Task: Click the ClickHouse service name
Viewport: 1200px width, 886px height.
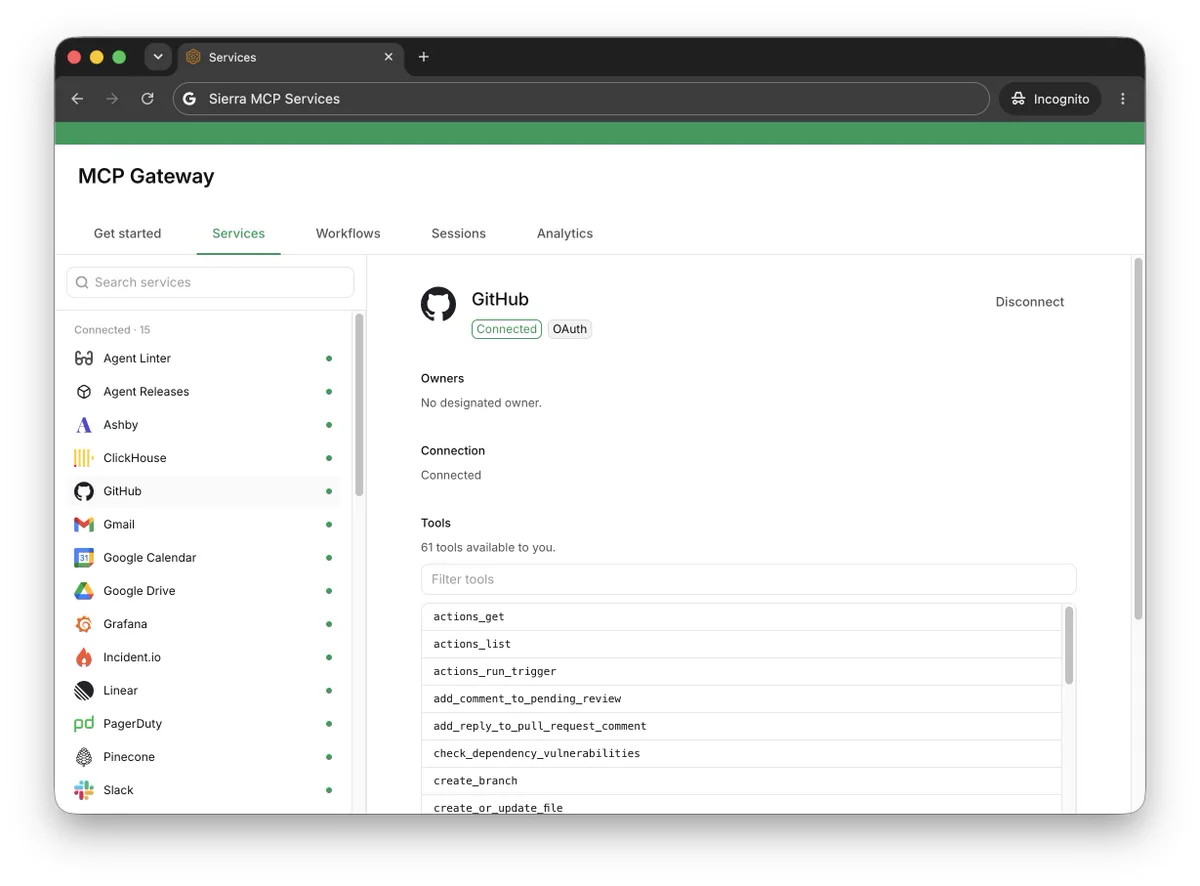Action: pyautogui.click(x=135, y=458)
